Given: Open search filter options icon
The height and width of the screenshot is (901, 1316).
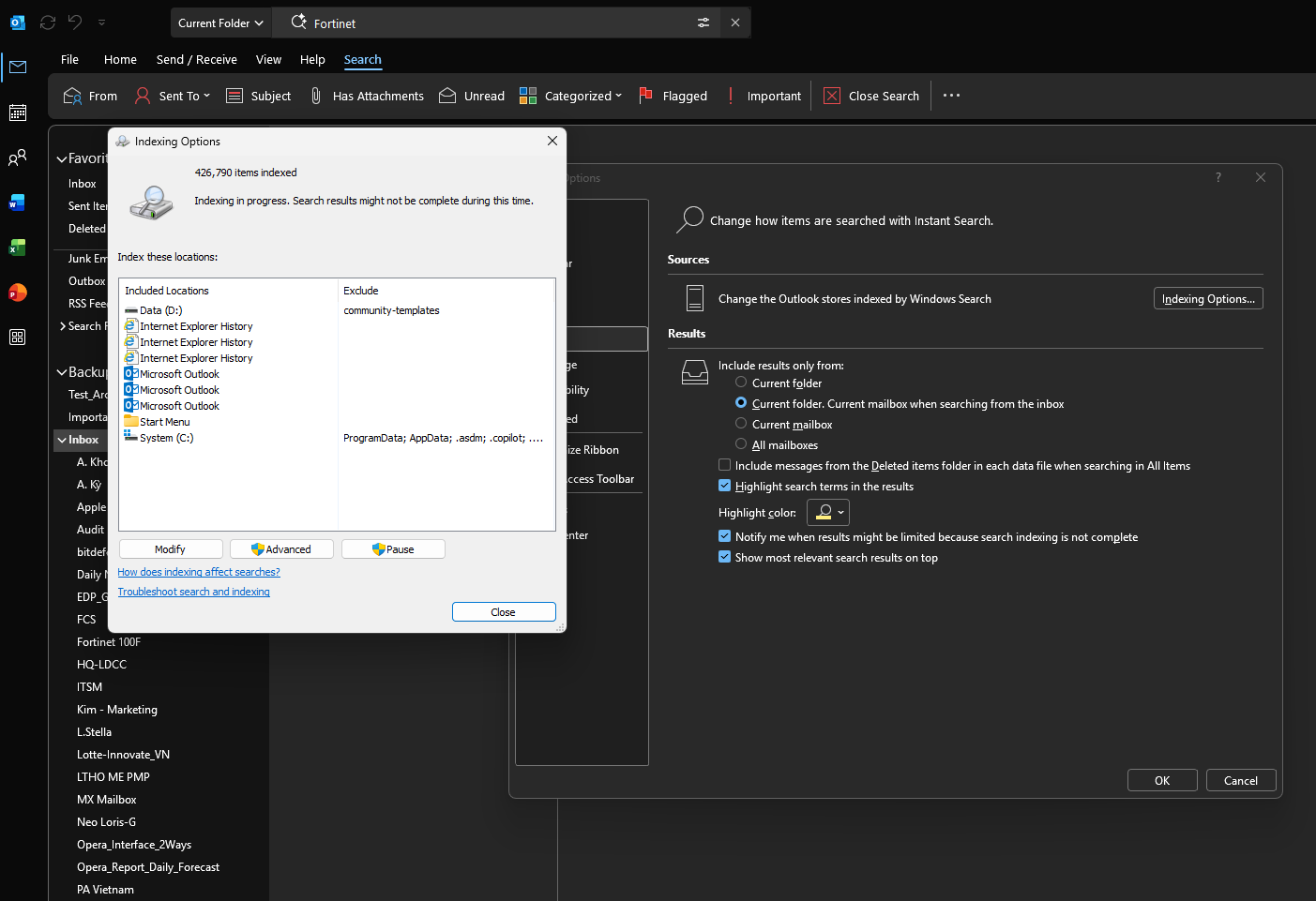Looking at the screenshot, I should point(703,23).
